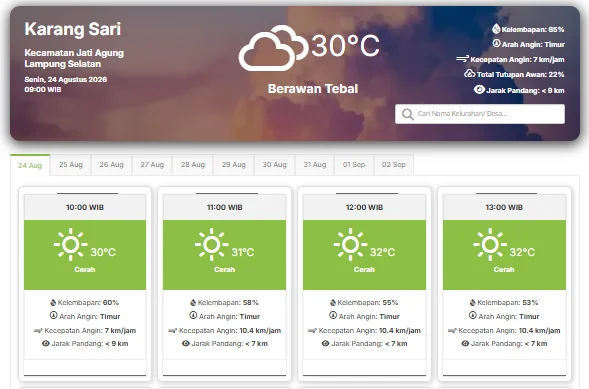This screenshot has height=389, width=589.
Task: Click the large cloudy weather icon
Action: click(273, 48)
